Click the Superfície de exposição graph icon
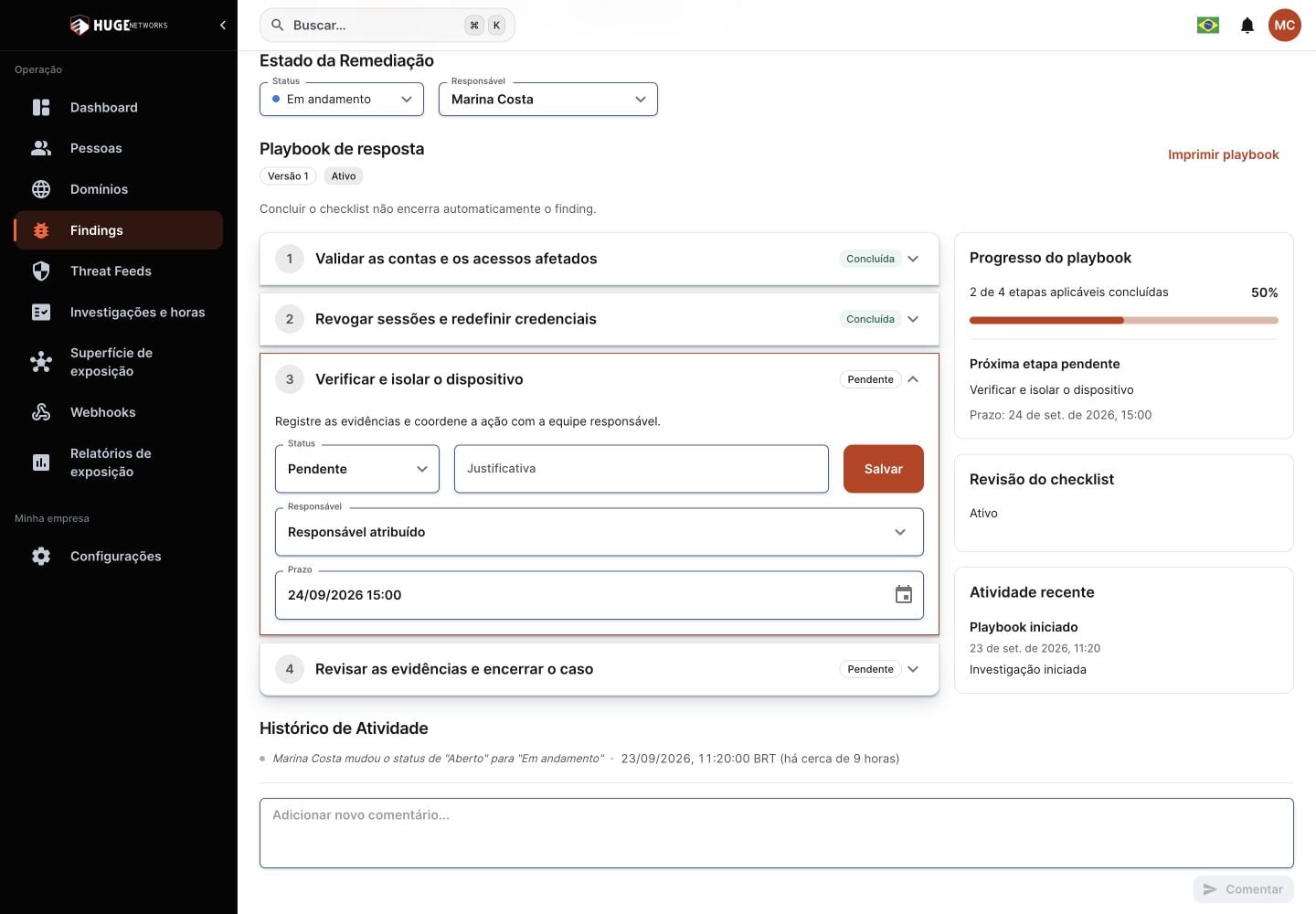 41,362
